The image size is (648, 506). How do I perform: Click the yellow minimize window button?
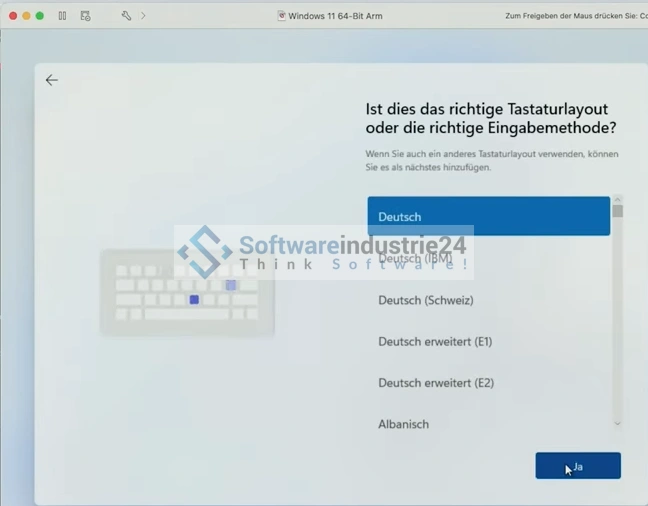(x=27, y=16)
